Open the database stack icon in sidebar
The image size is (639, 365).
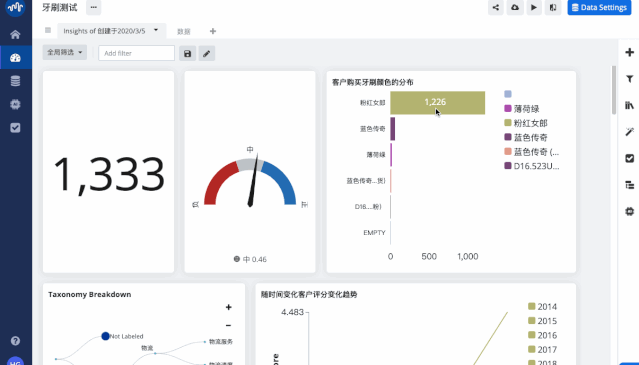click(x=15, y=81)
